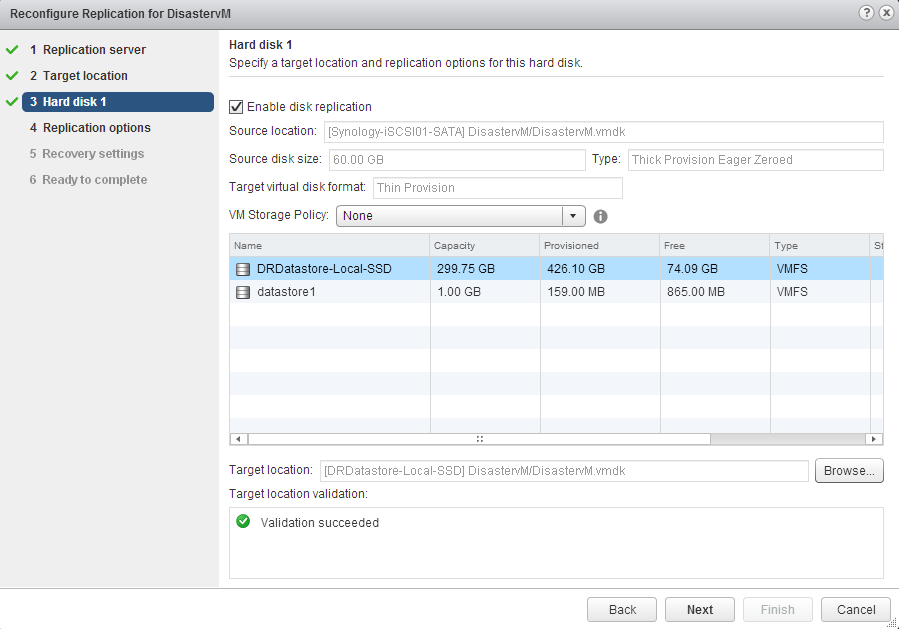This screenshot has width=899, height=629.
Task: Click the storage policy dropdown arrow
Action: tap(574, 216)
